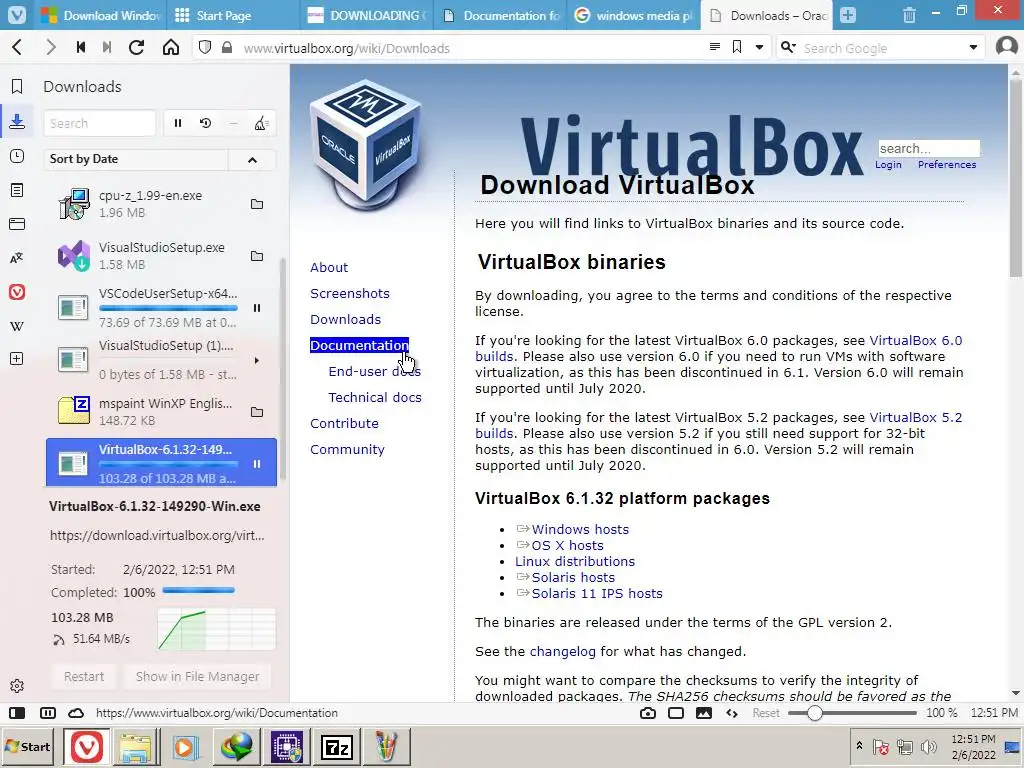Toggle images display in status bar
Image resolution: width=1024 pixels, height=768 pixels.
(703, 713)
